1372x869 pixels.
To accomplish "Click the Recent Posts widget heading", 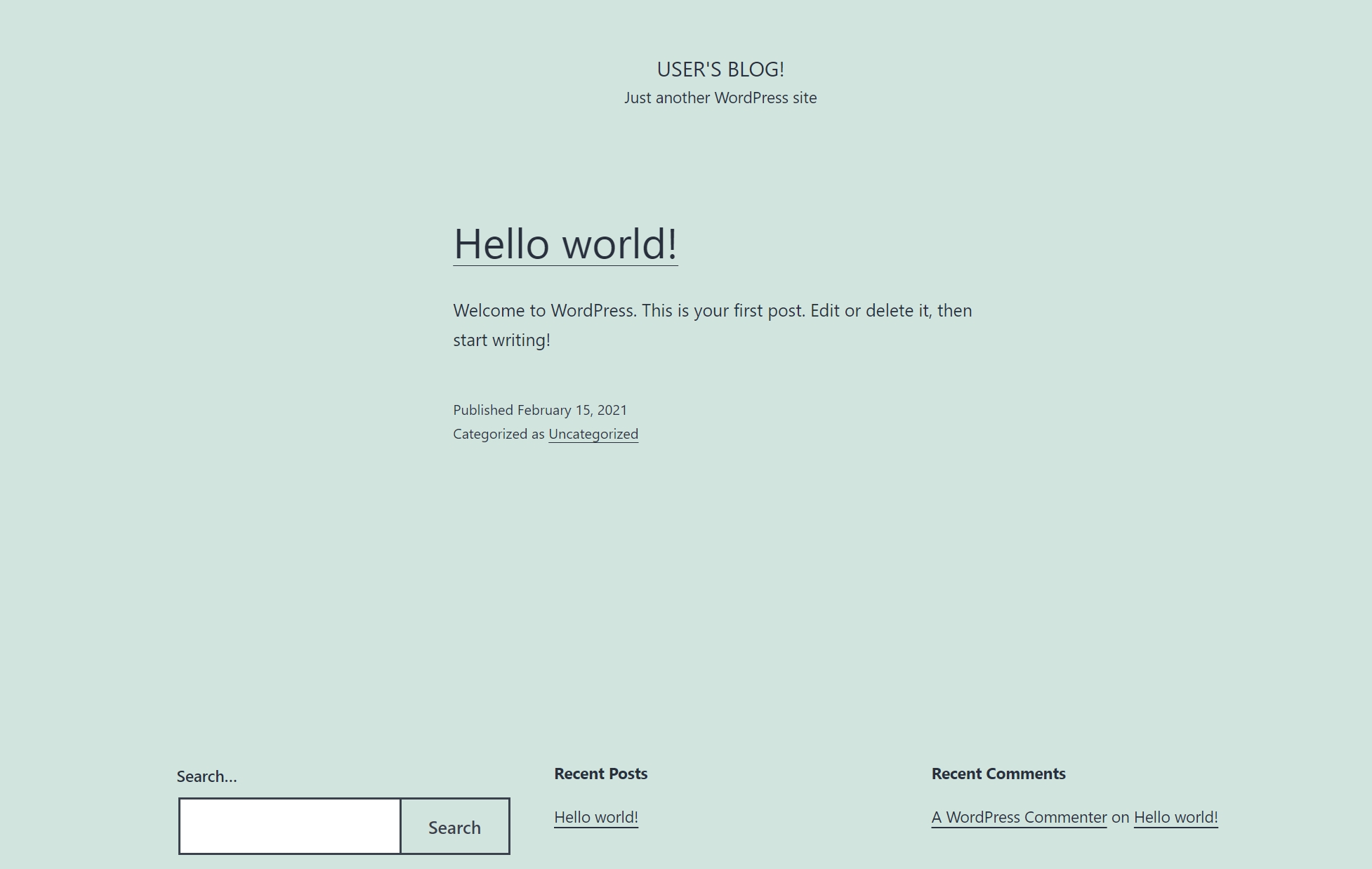I will [600, 774].
